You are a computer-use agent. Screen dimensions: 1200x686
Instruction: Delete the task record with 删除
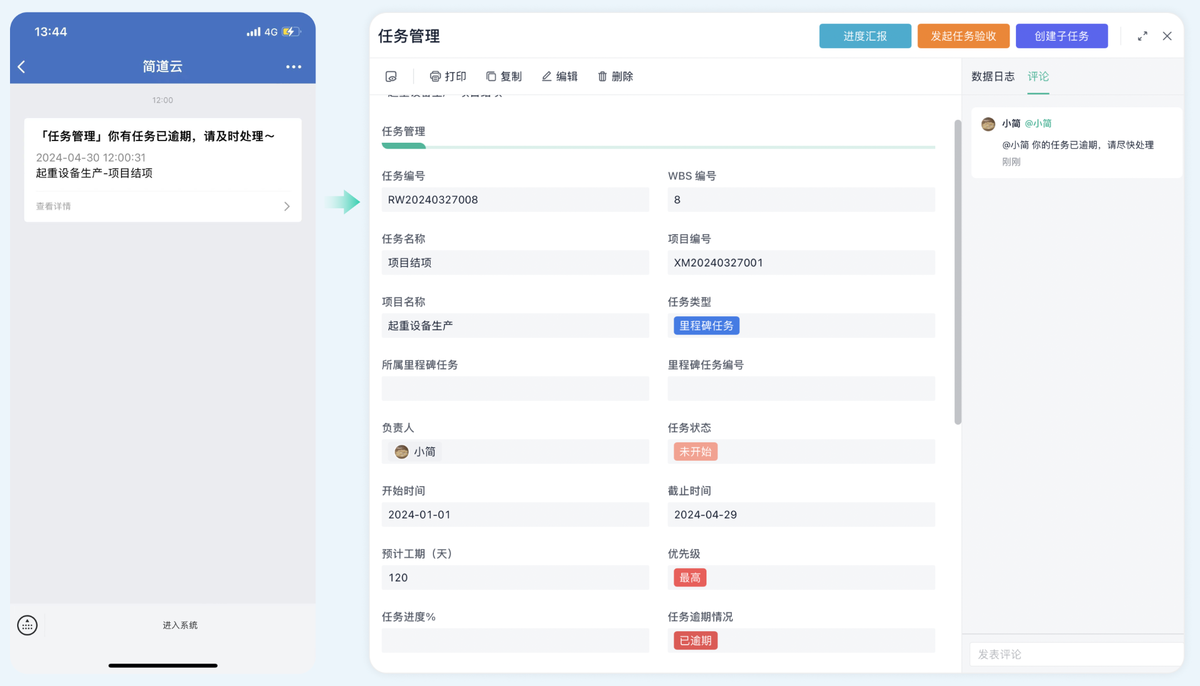(x=616, y=76)
